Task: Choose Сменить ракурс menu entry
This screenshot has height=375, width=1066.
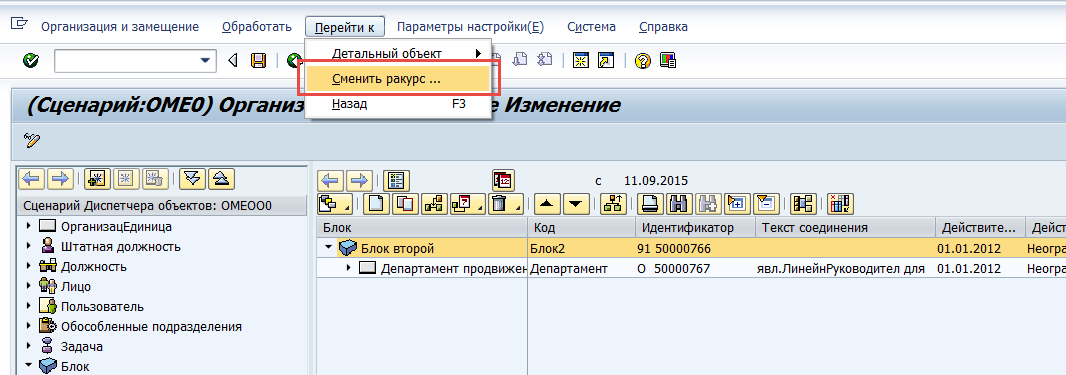Action: [398, 79]
